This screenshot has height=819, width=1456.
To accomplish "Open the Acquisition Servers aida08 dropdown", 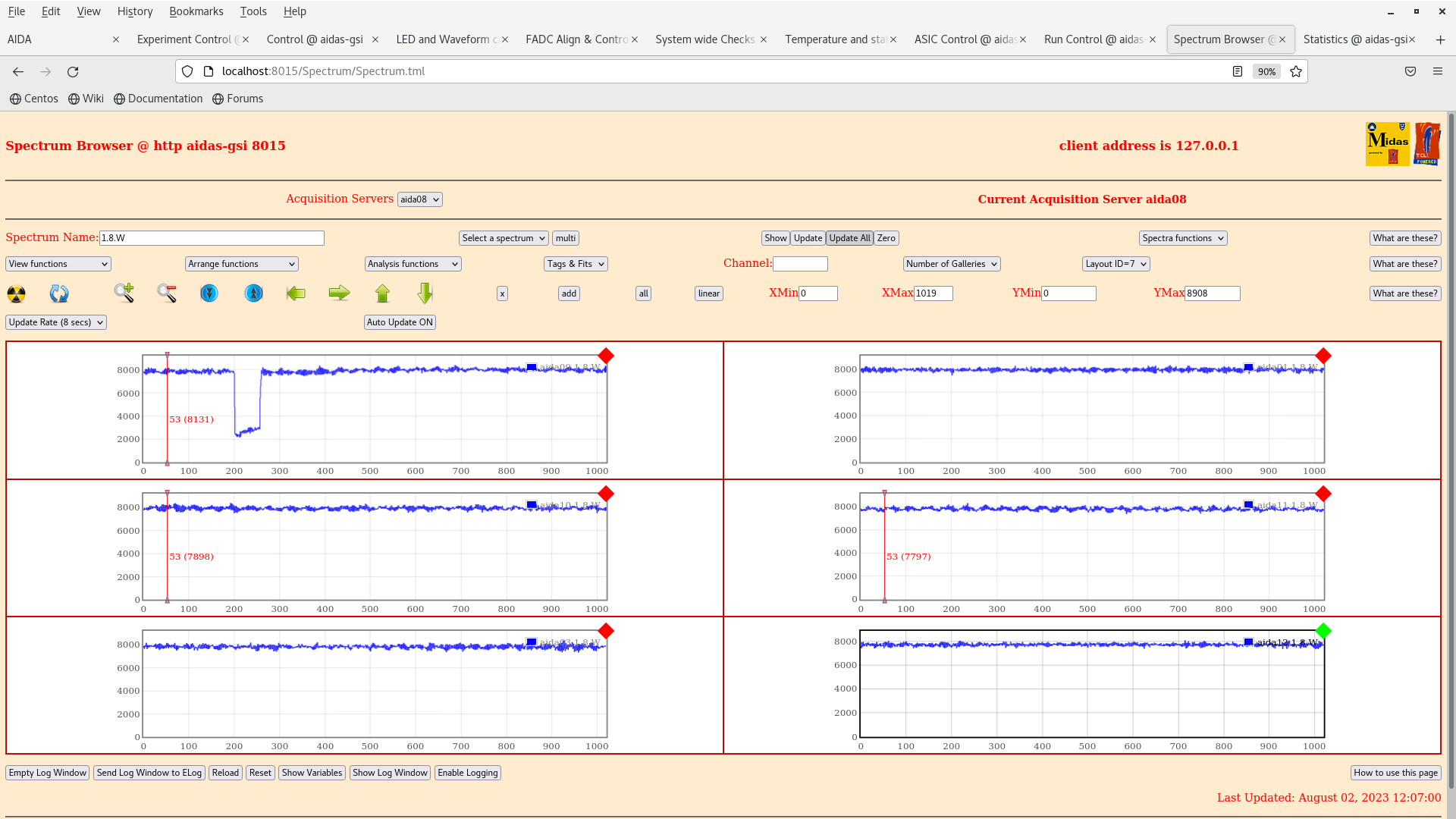I will pos(419,199).
